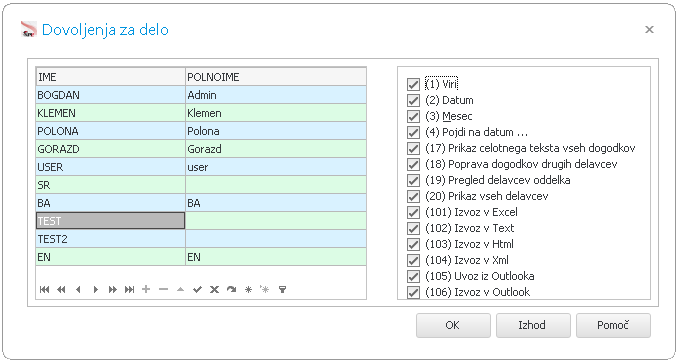Click the Admin full name cell

[x=276, y=95]
